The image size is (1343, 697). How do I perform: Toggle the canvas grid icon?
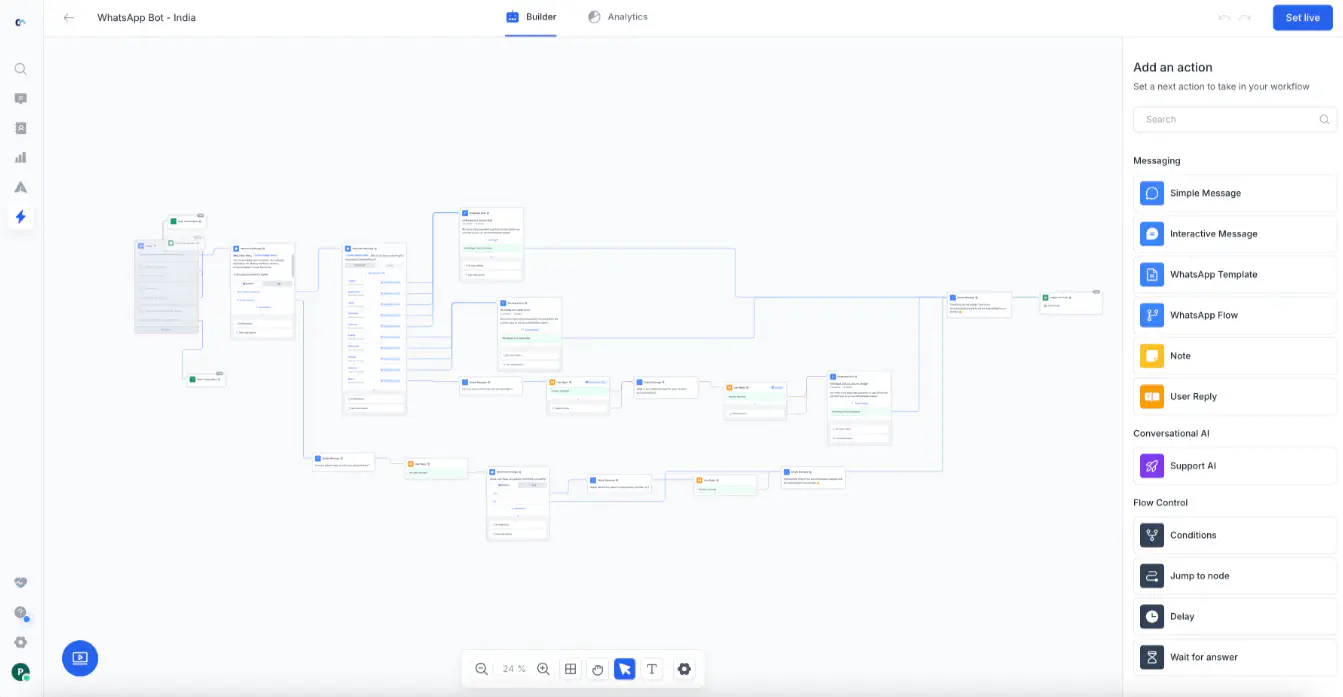click(x=570, y=669)
